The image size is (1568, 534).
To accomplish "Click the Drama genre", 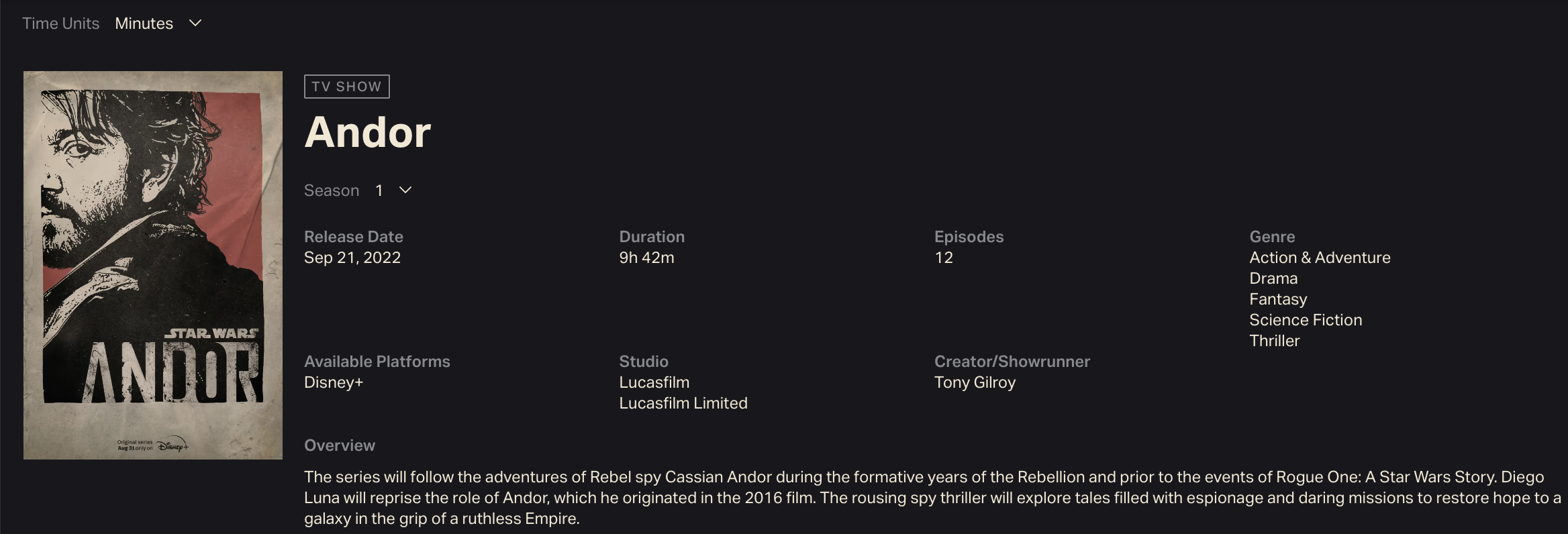I will click(1273, 278).
